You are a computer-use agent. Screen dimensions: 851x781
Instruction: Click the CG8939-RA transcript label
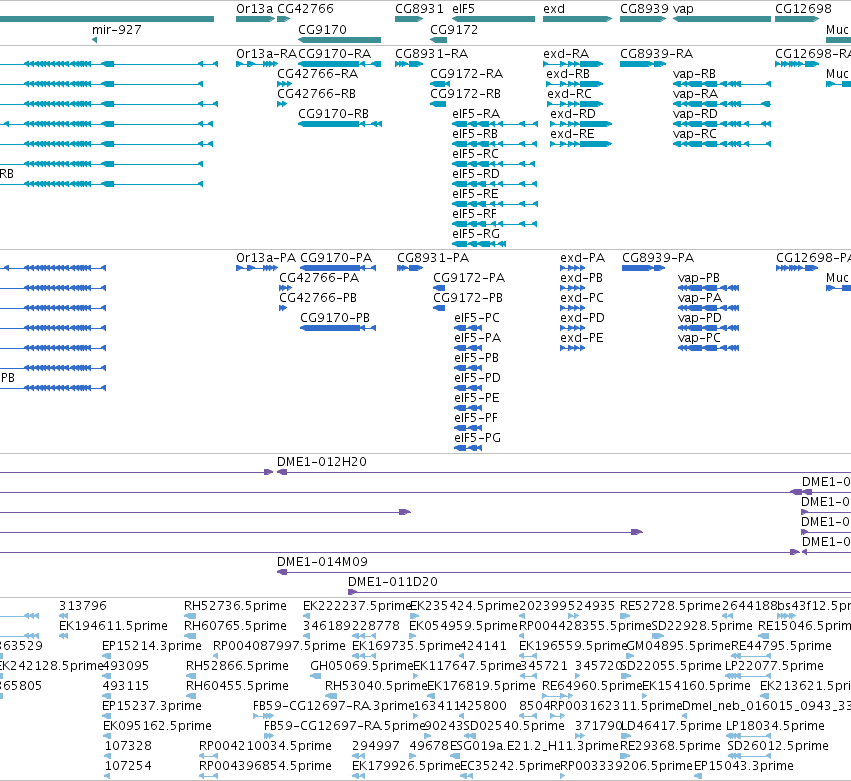click(x=657, y=54)
